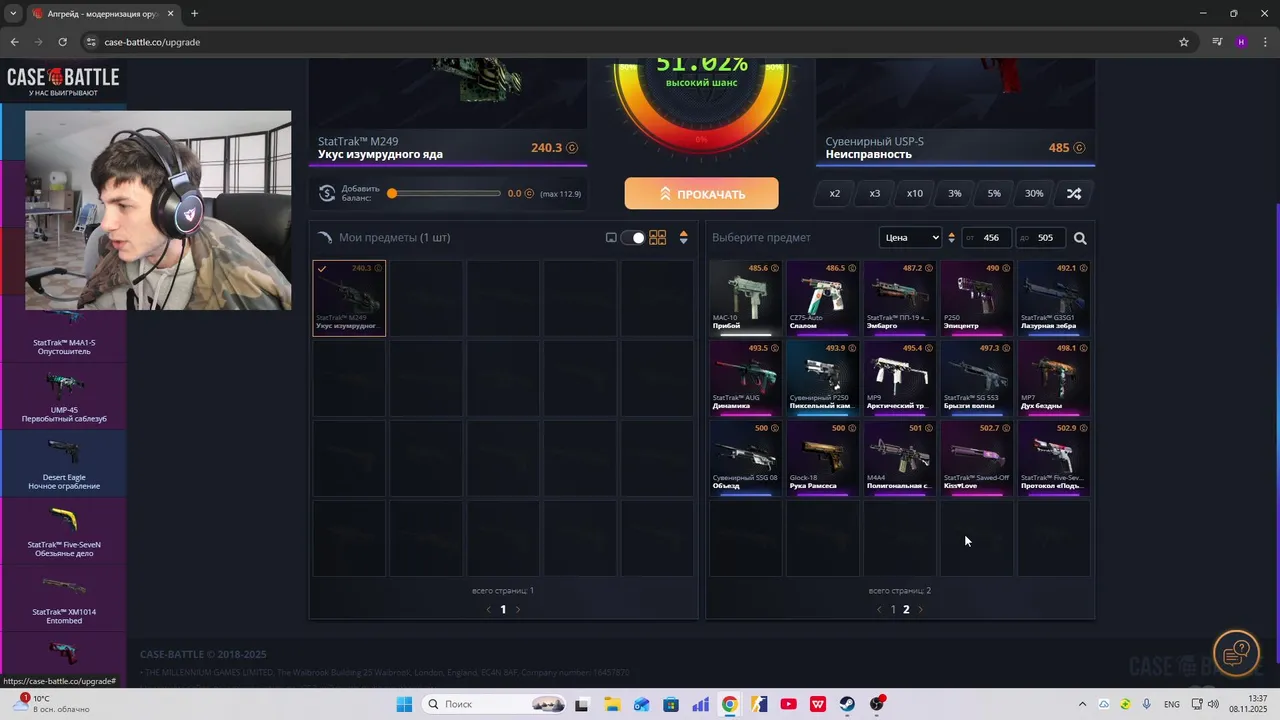Bookmark this page with the star icon
1280x720 pixels.
pos(1184,42)
